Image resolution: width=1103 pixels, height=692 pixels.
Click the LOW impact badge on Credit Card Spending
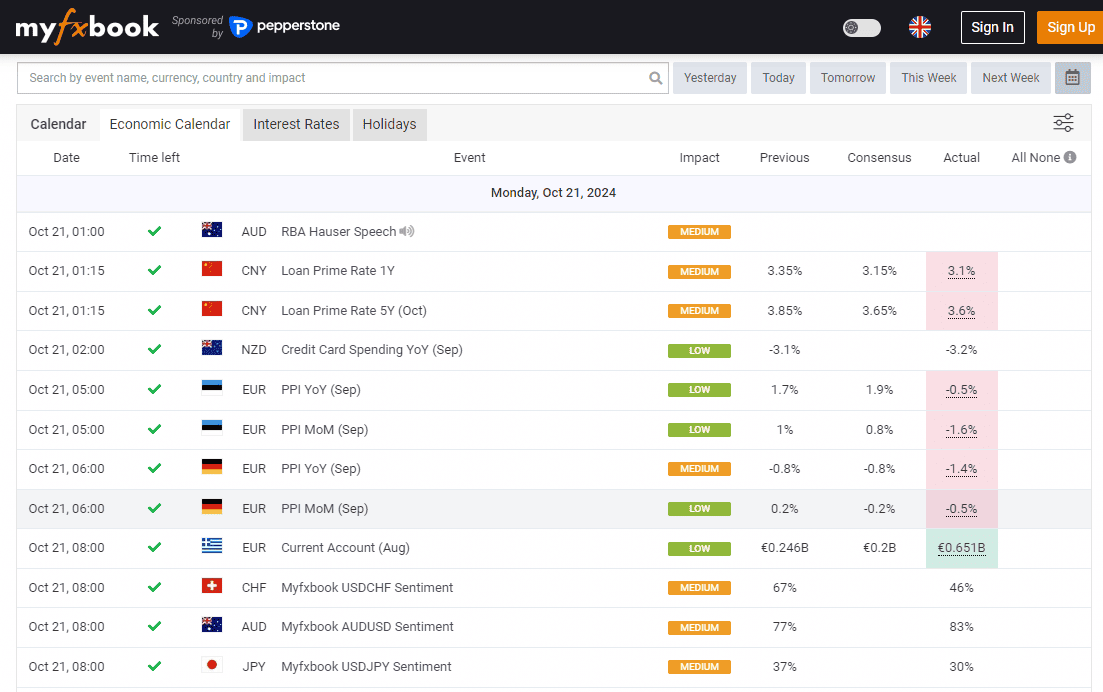699,350
